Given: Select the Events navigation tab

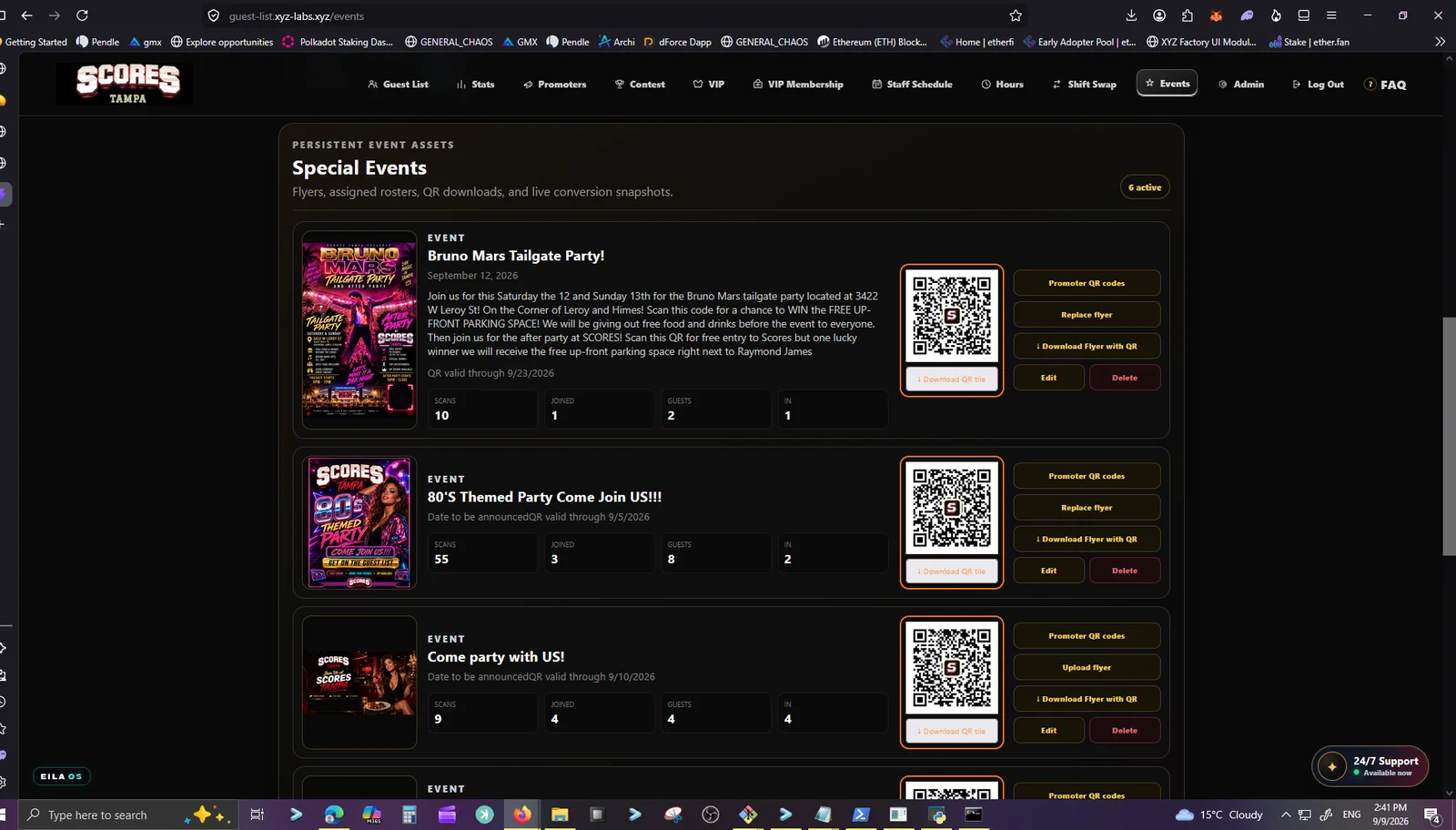Looking at the screenshot, I should point(1167,83).
